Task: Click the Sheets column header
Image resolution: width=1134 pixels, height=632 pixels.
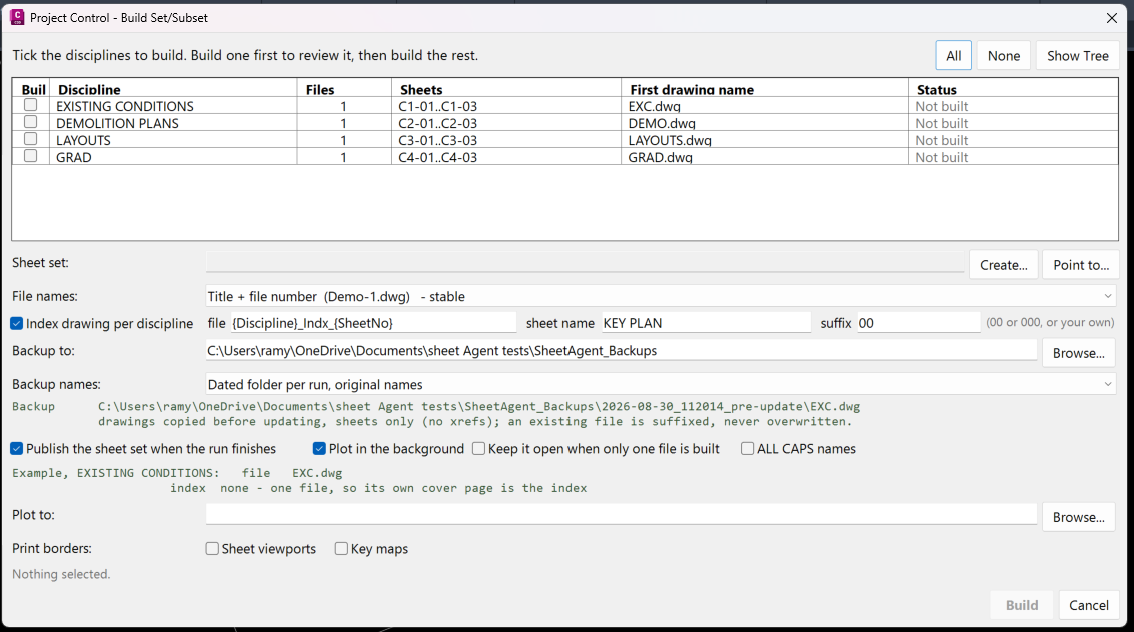Action: pyautogui.click(x=506, y=89)
